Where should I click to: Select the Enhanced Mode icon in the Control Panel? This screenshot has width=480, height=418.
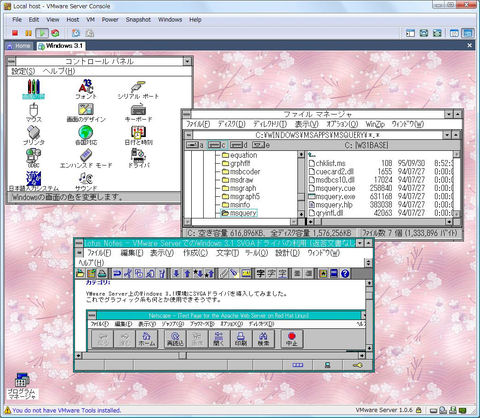[86, 158]
